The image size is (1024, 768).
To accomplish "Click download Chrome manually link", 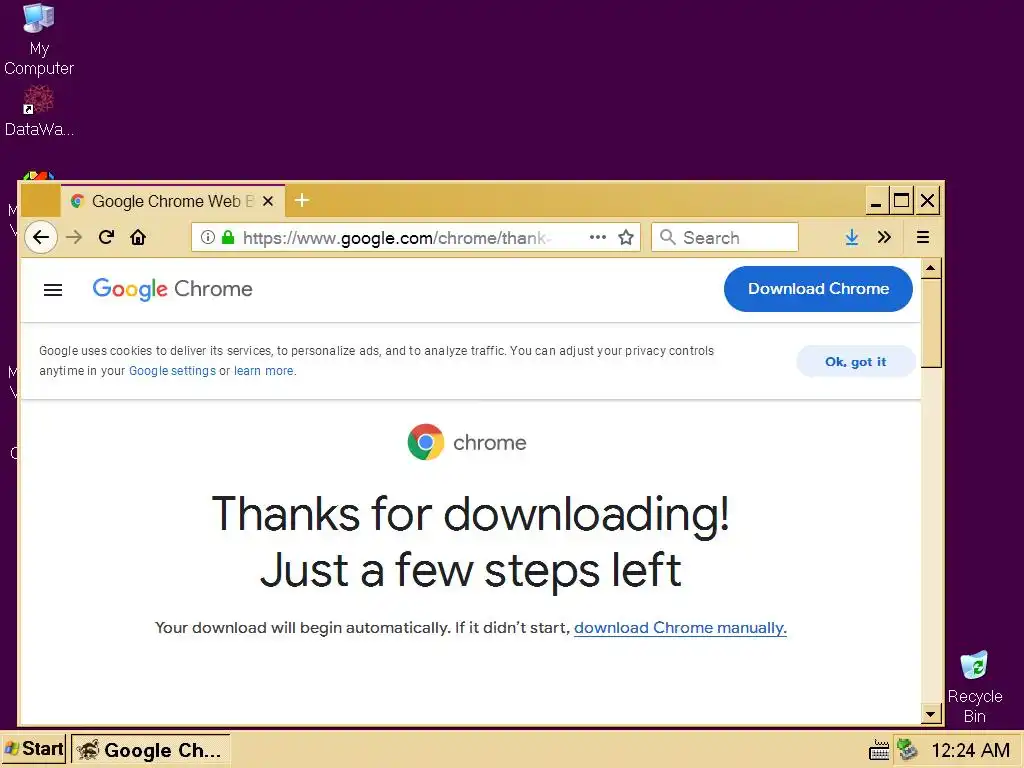I will pos(680,628).
